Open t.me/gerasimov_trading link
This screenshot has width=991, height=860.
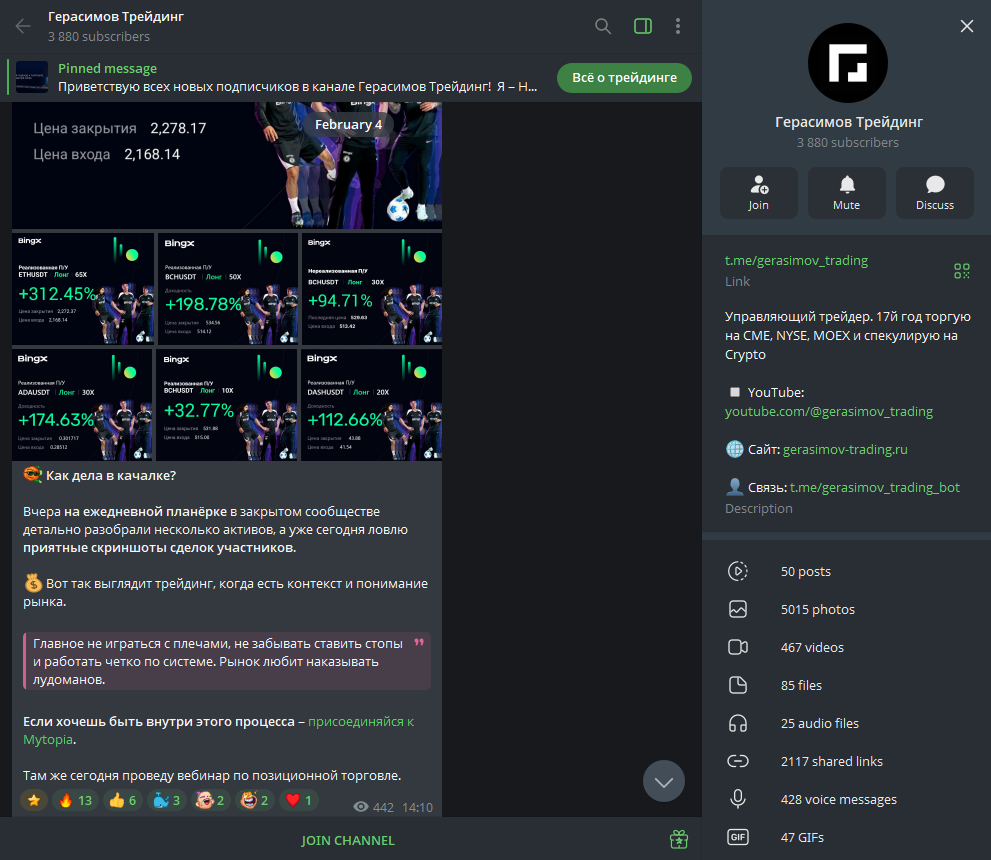pos(796,260)
